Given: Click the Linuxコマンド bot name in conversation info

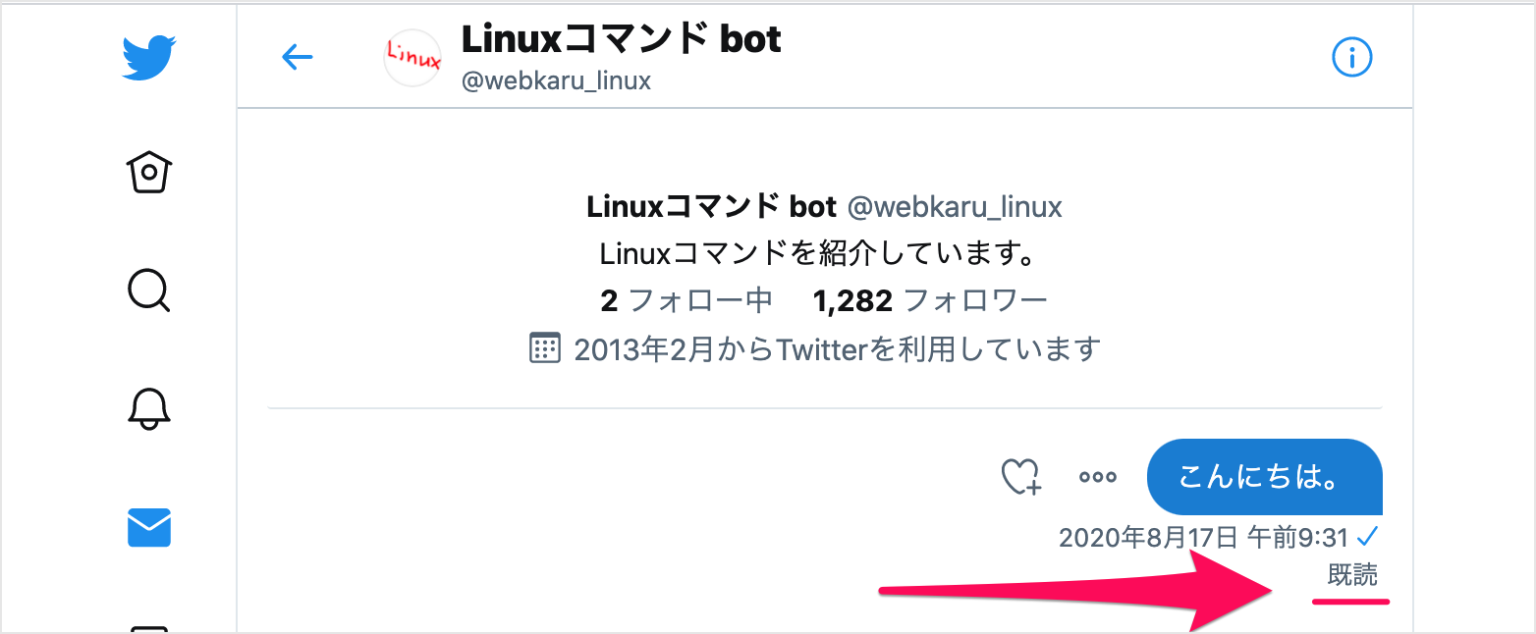Looking at the screenshot, I should (x=711, y=207).
